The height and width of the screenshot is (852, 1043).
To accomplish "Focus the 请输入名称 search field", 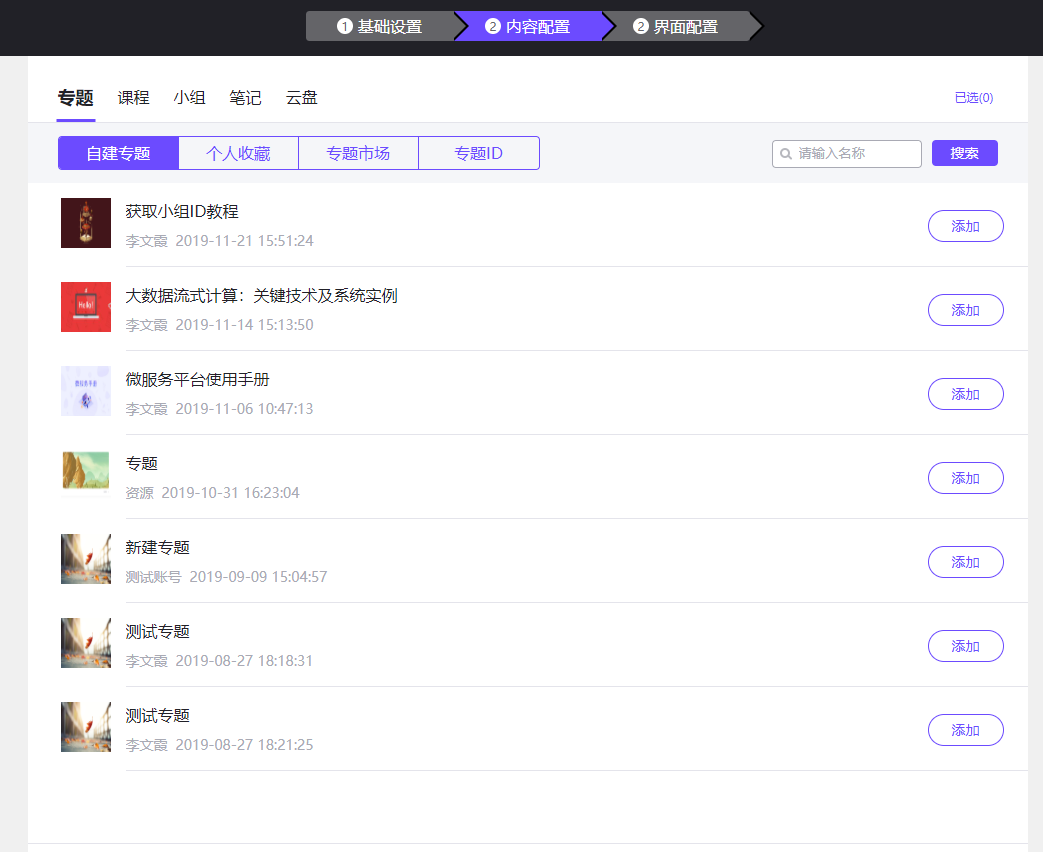I will click(x=847, y=154).
